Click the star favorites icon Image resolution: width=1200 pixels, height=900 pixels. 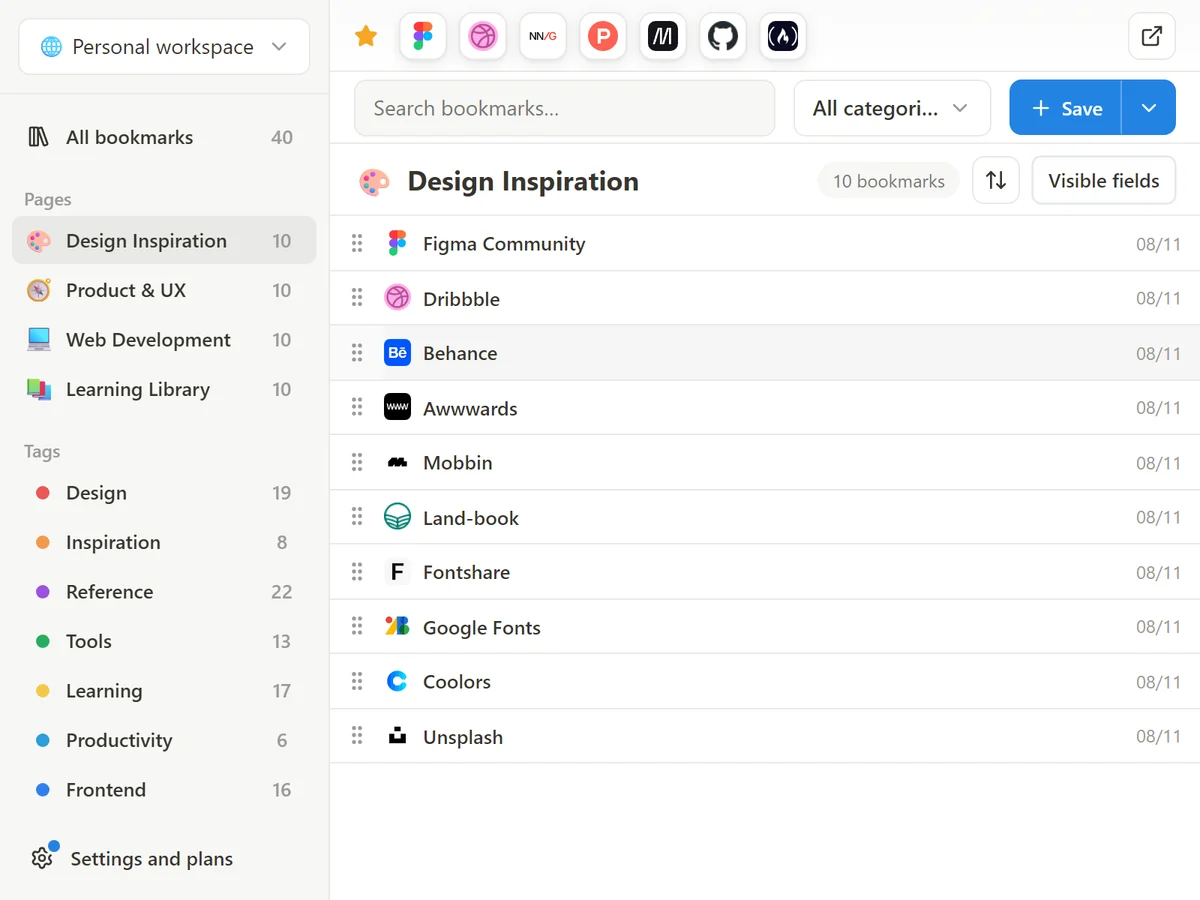(x=366, y=37)
